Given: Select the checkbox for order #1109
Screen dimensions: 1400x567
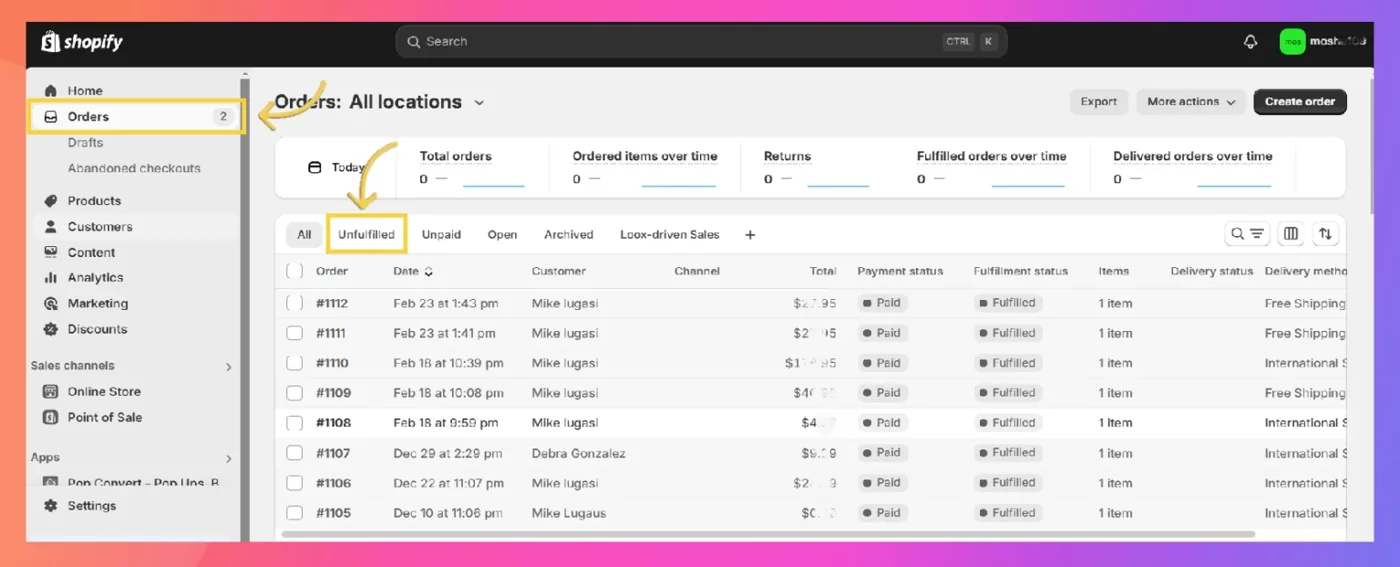Looking at the screenshot, I should pos(294,393).
